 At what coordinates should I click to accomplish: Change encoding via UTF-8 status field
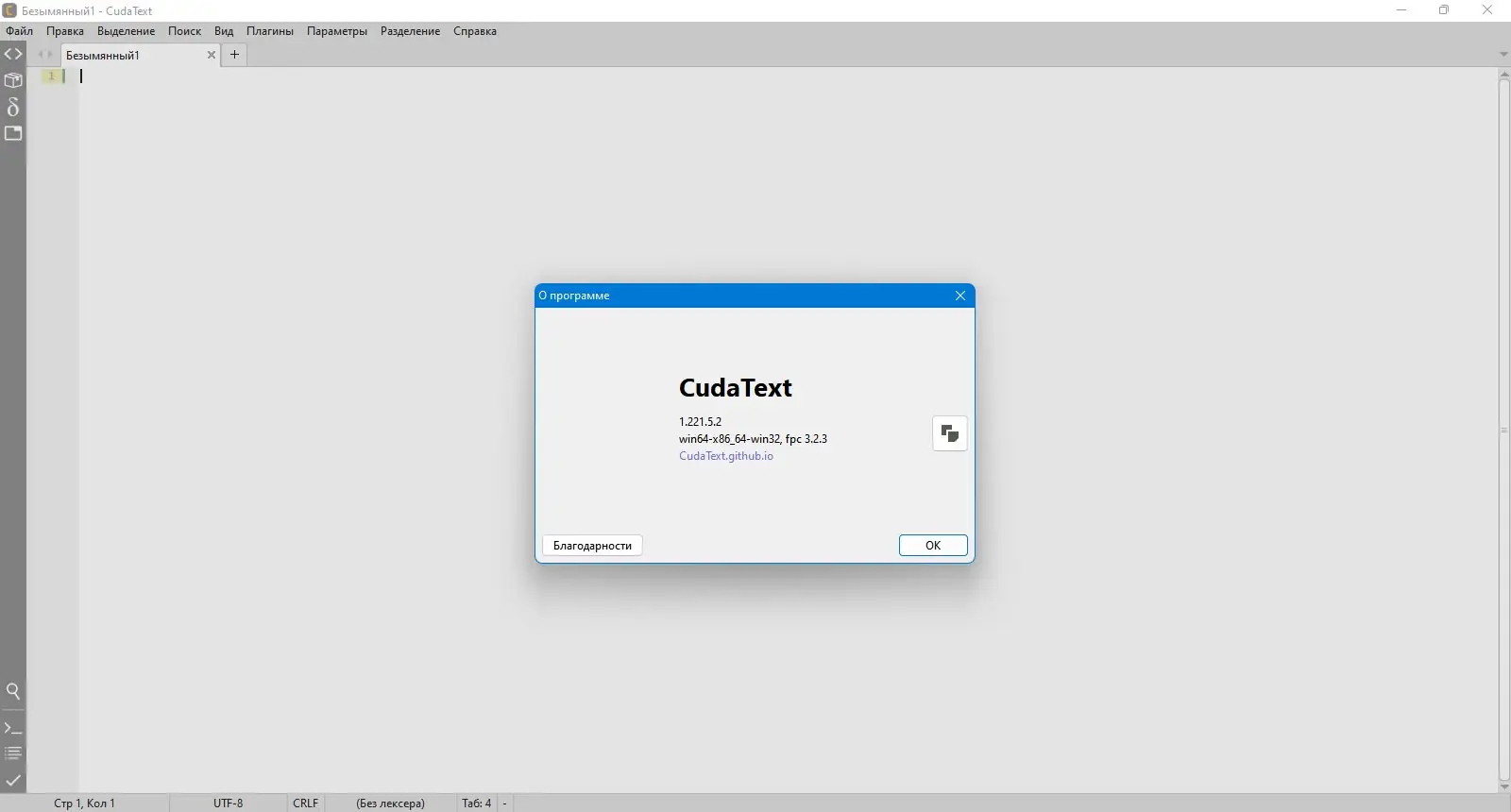[228, 804]
